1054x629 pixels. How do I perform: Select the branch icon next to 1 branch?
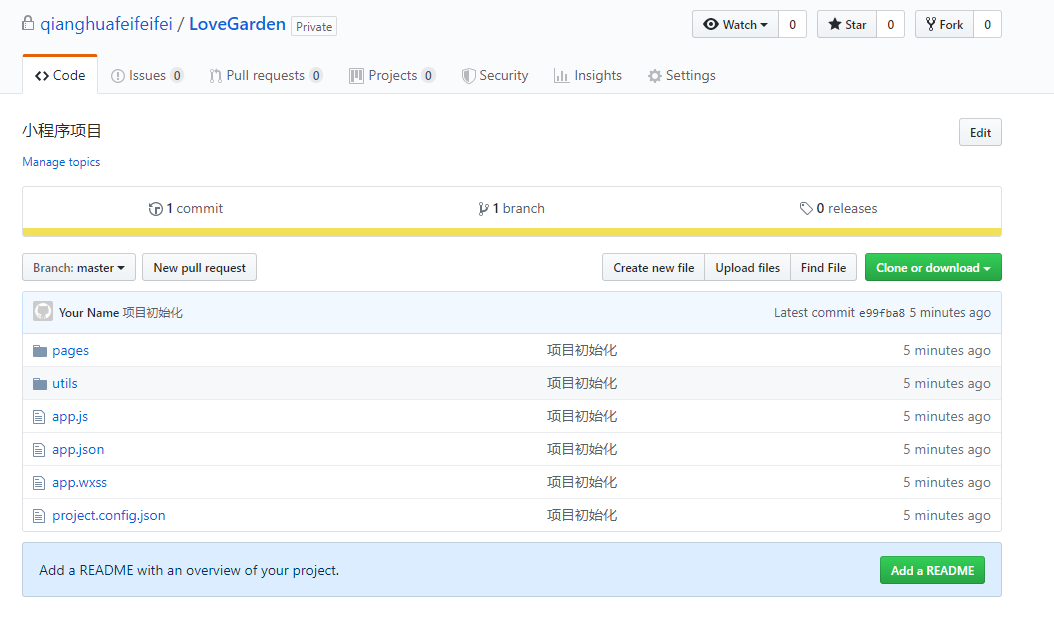484,208
